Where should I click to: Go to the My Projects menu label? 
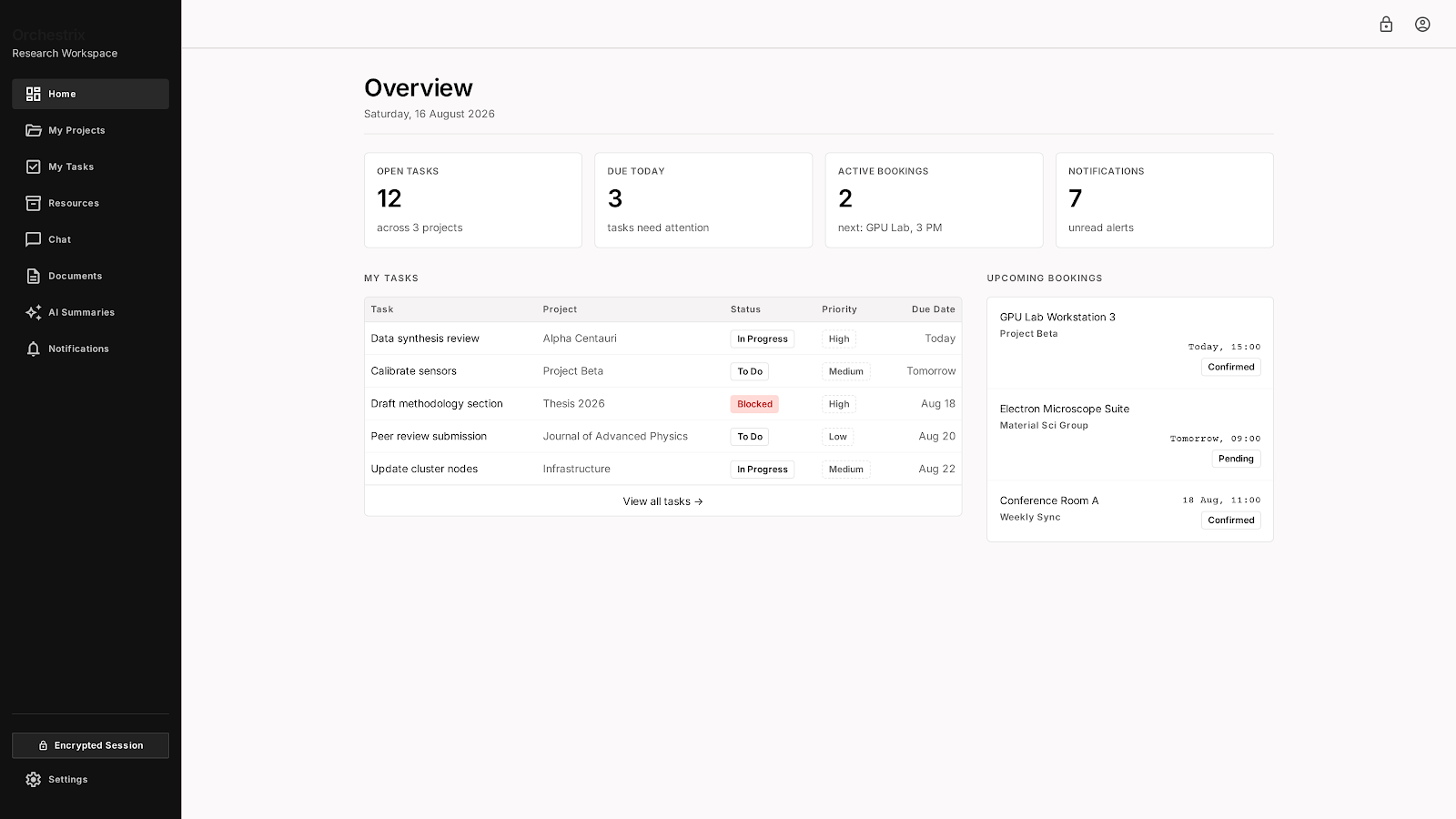(x=76, y=130)
